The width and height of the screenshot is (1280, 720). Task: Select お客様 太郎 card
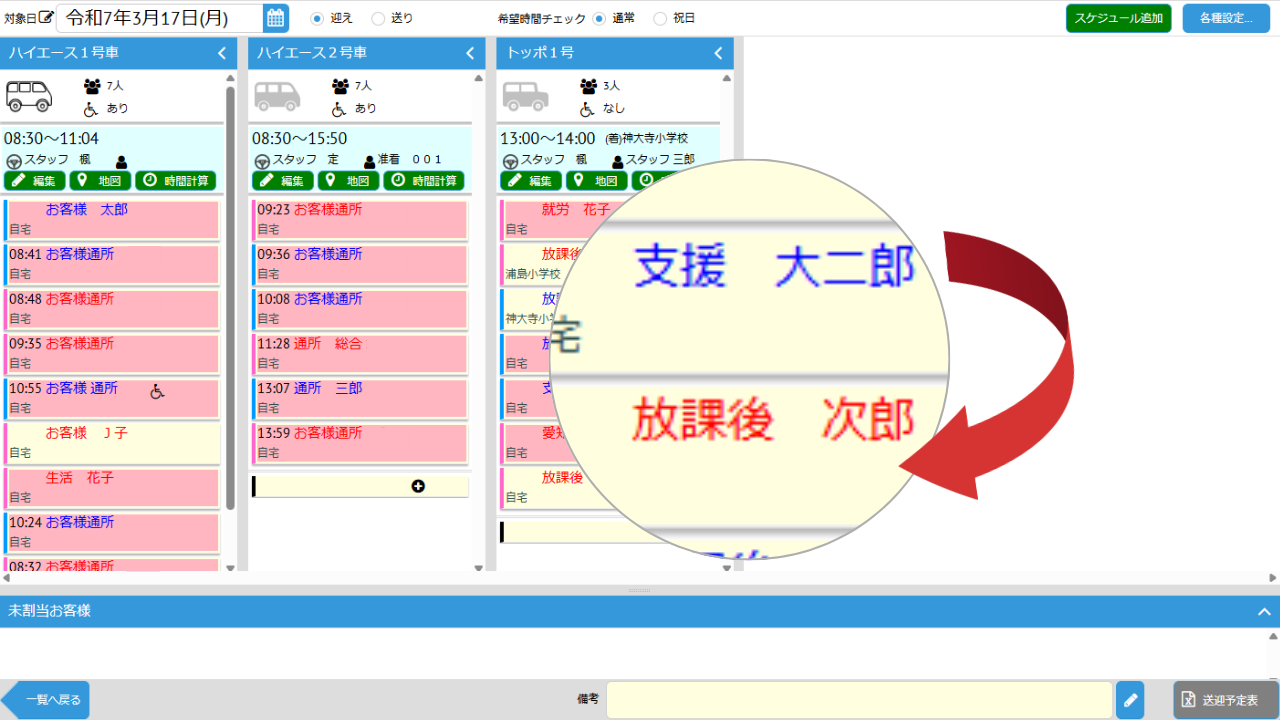112,220
